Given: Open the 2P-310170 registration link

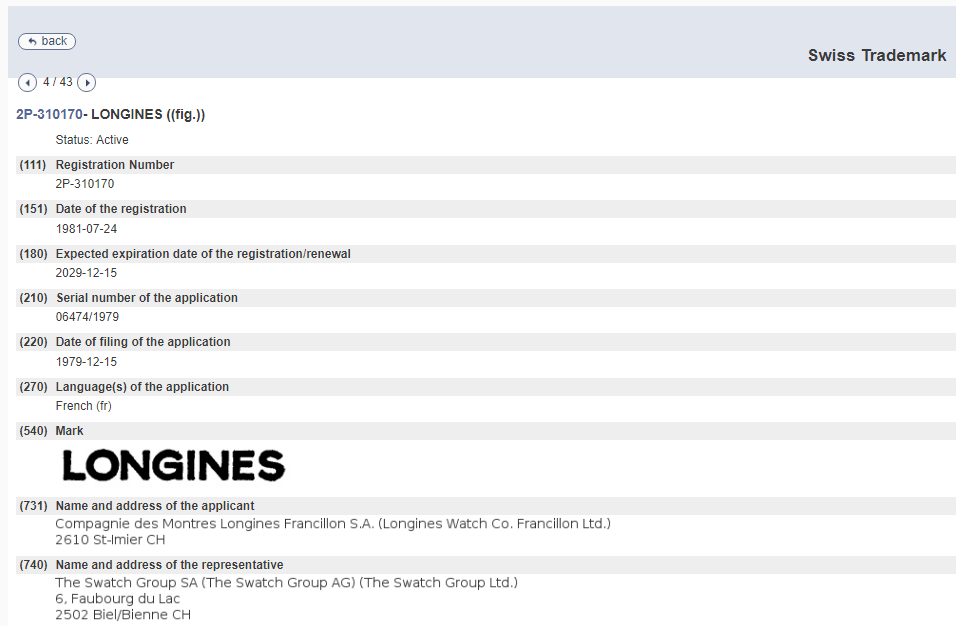Looking at the screenshot, I should point(49,115).
